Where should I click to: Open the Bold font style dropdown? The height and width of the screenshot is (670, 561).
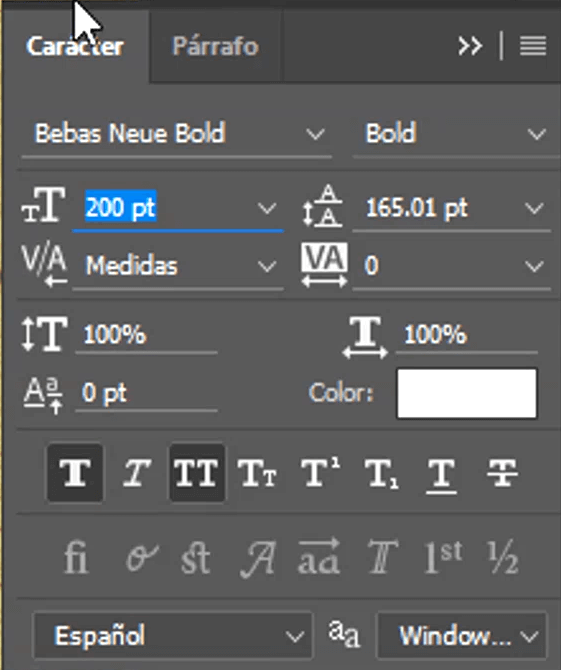point(454,133)
